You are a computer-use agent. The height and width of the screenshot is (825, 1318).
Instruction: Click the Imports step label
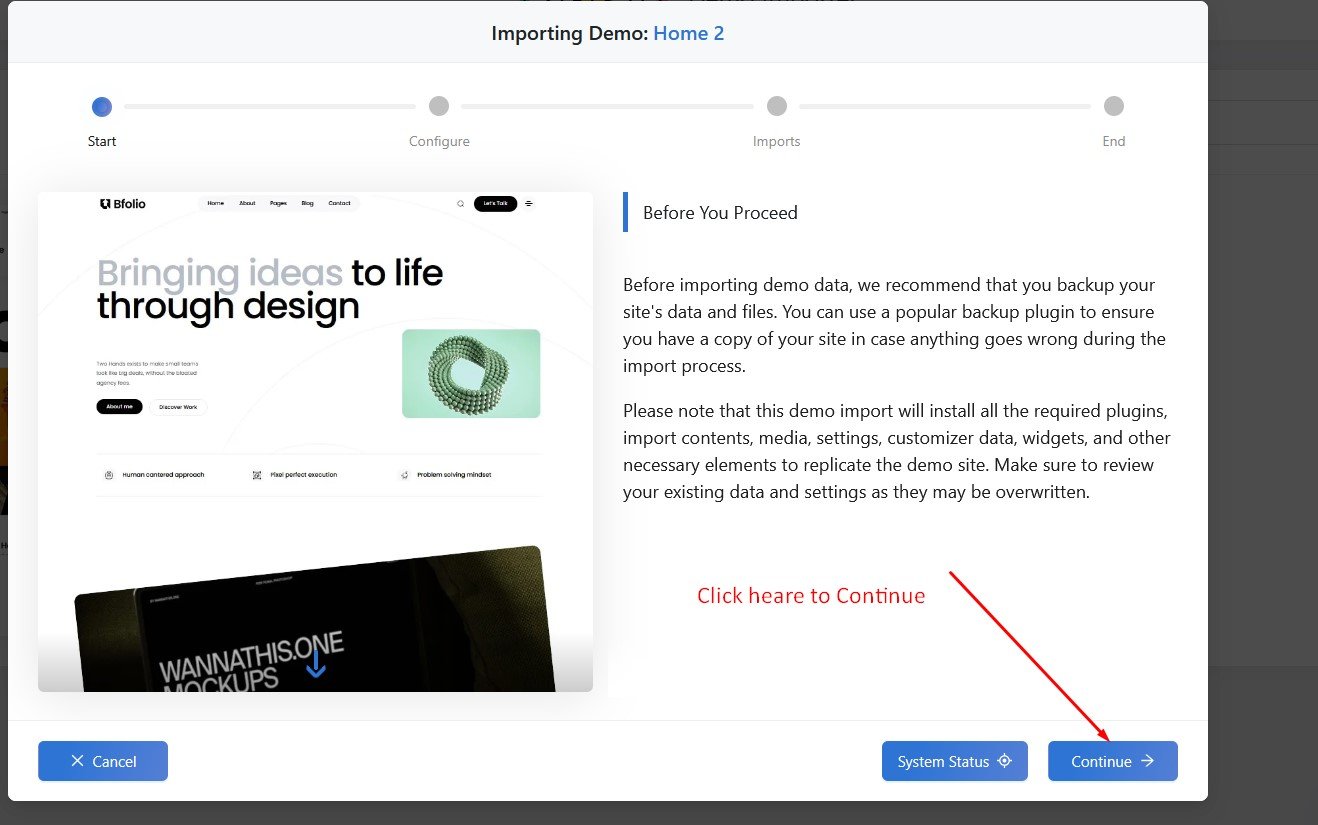click(x=777, y=141)
